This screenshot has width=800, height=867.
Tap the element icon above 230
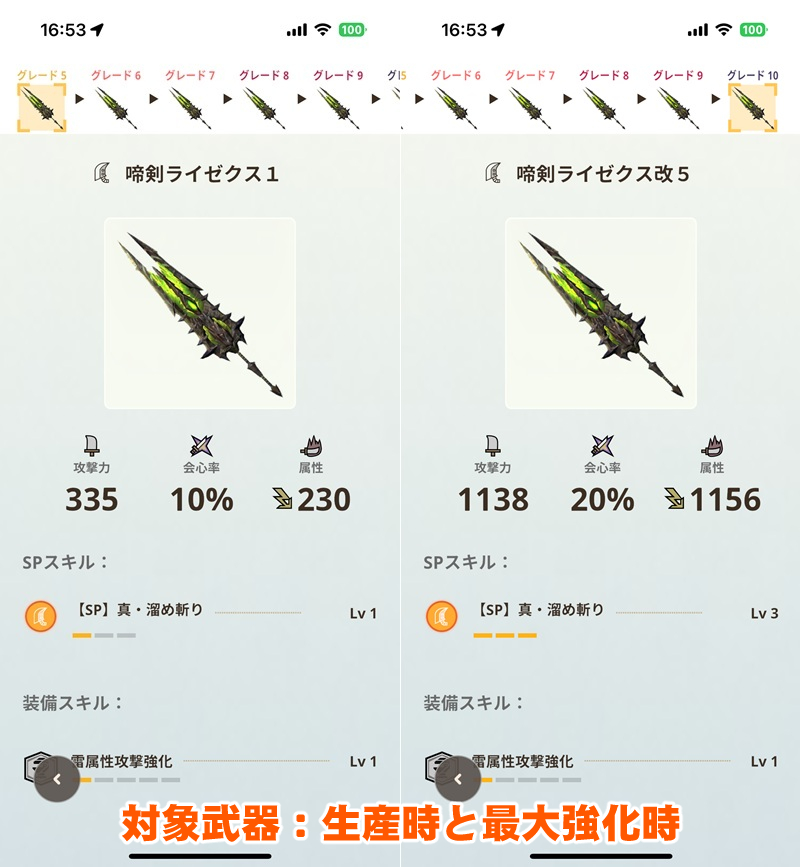click(x=311, y=446)
